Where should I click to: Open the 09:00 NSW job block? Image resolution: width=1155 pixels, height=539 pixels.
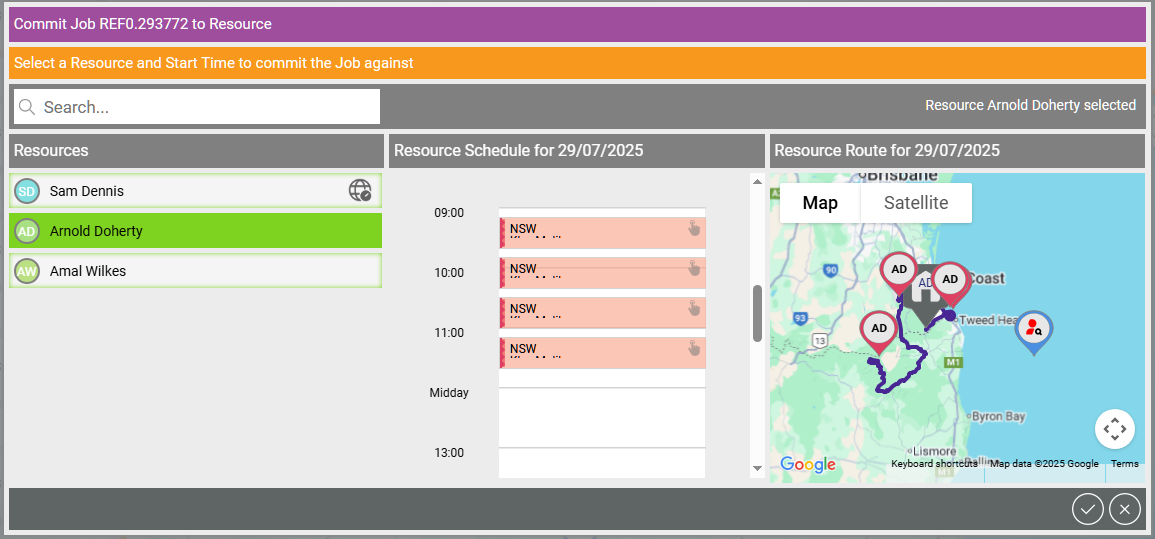click(603, 233)
